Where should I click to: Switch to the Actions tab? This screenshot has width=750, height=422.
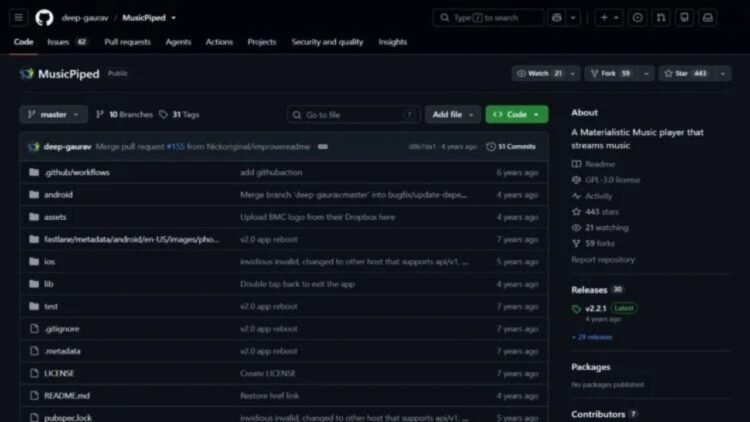click(x=219, y=42)
